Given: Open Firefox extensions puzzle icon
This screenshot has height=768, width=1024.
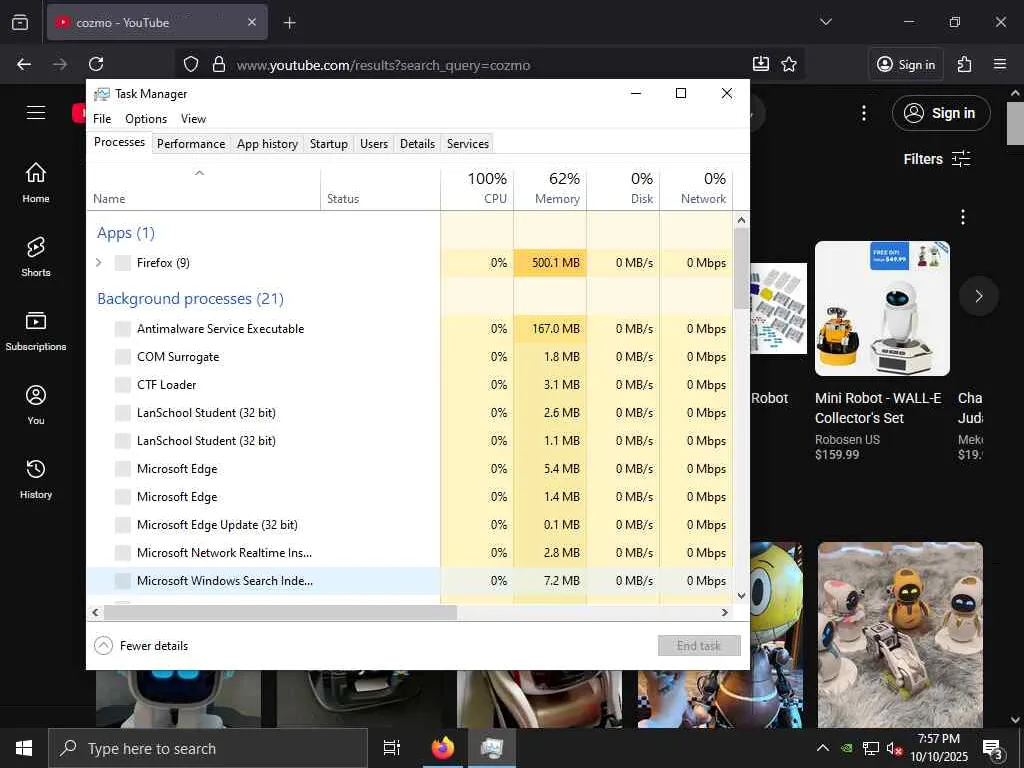Looking at the screenshot, I should click(964, 64).
